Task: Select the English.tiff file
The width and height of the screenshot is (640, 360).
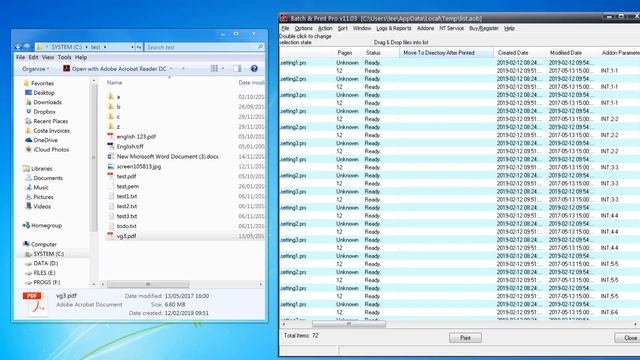Action: [130, 147]
